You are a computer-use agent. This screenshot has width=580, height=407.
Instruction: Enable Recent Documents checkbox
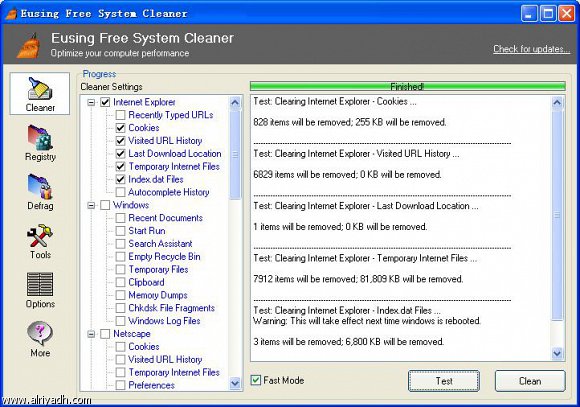[120, 218]
